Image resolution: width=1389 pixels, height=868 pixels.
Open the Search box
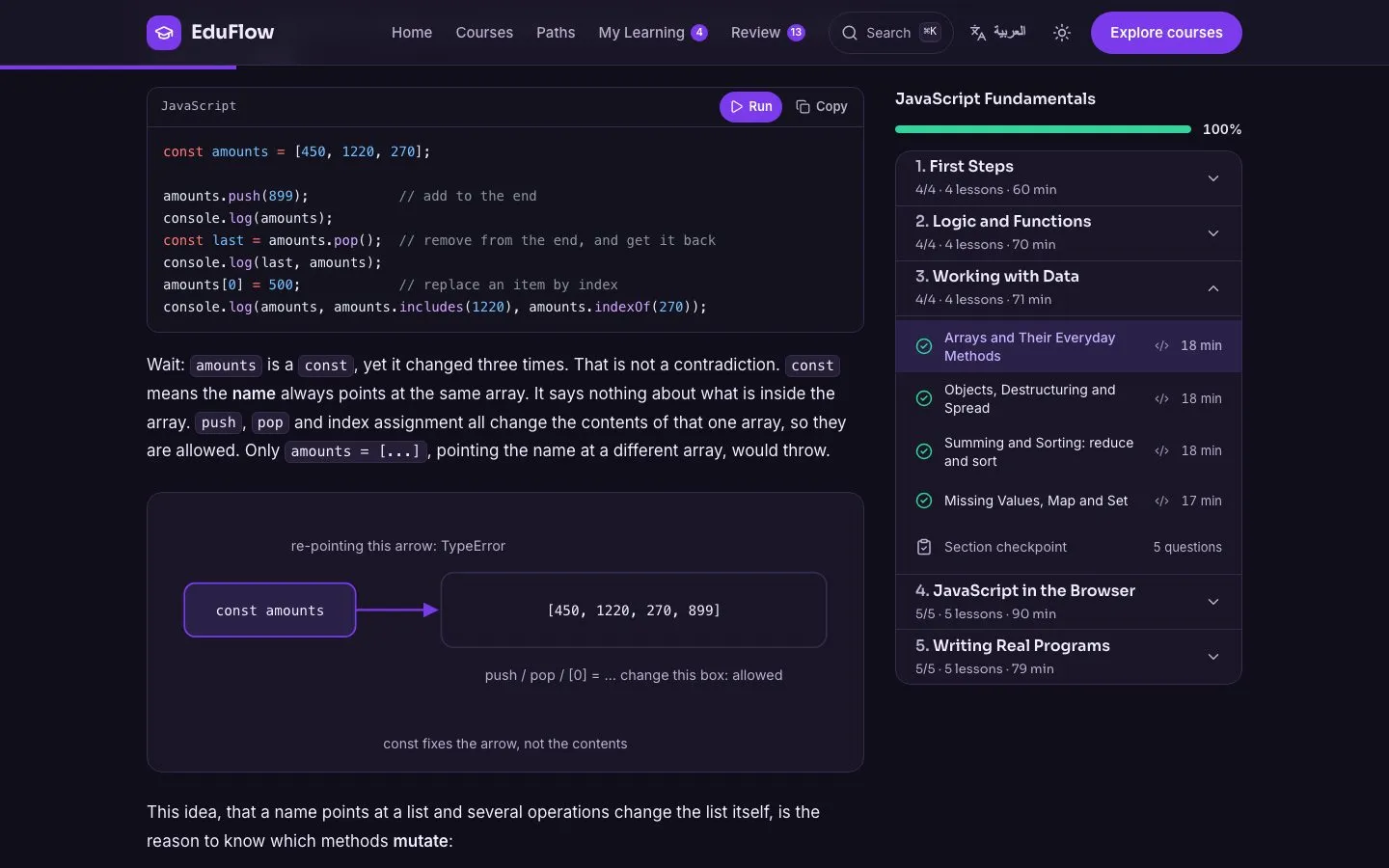click(890, 33)
